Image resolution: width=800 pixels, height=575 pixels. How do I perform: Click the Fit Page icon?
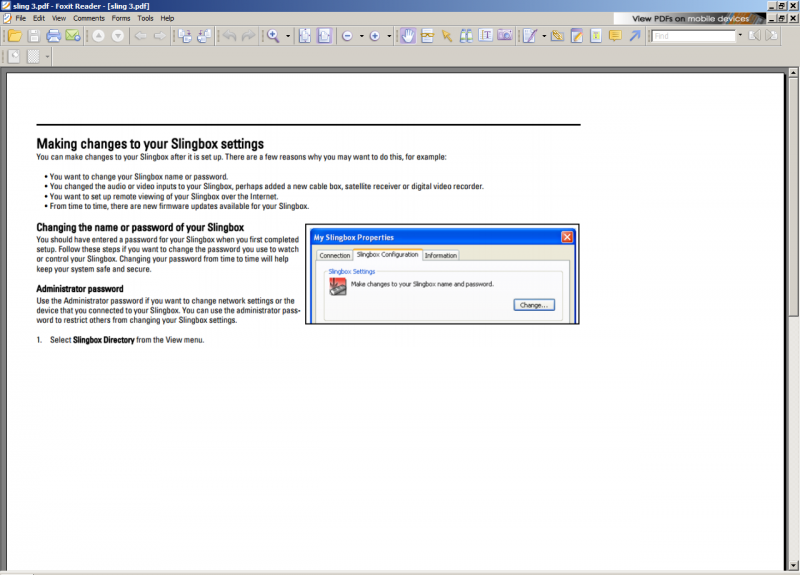point(305,36)
